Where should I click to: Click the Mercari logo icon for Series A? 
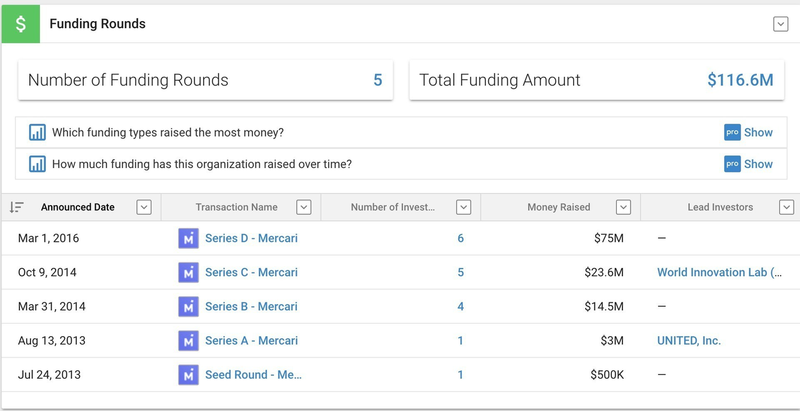tap(188, 340)
